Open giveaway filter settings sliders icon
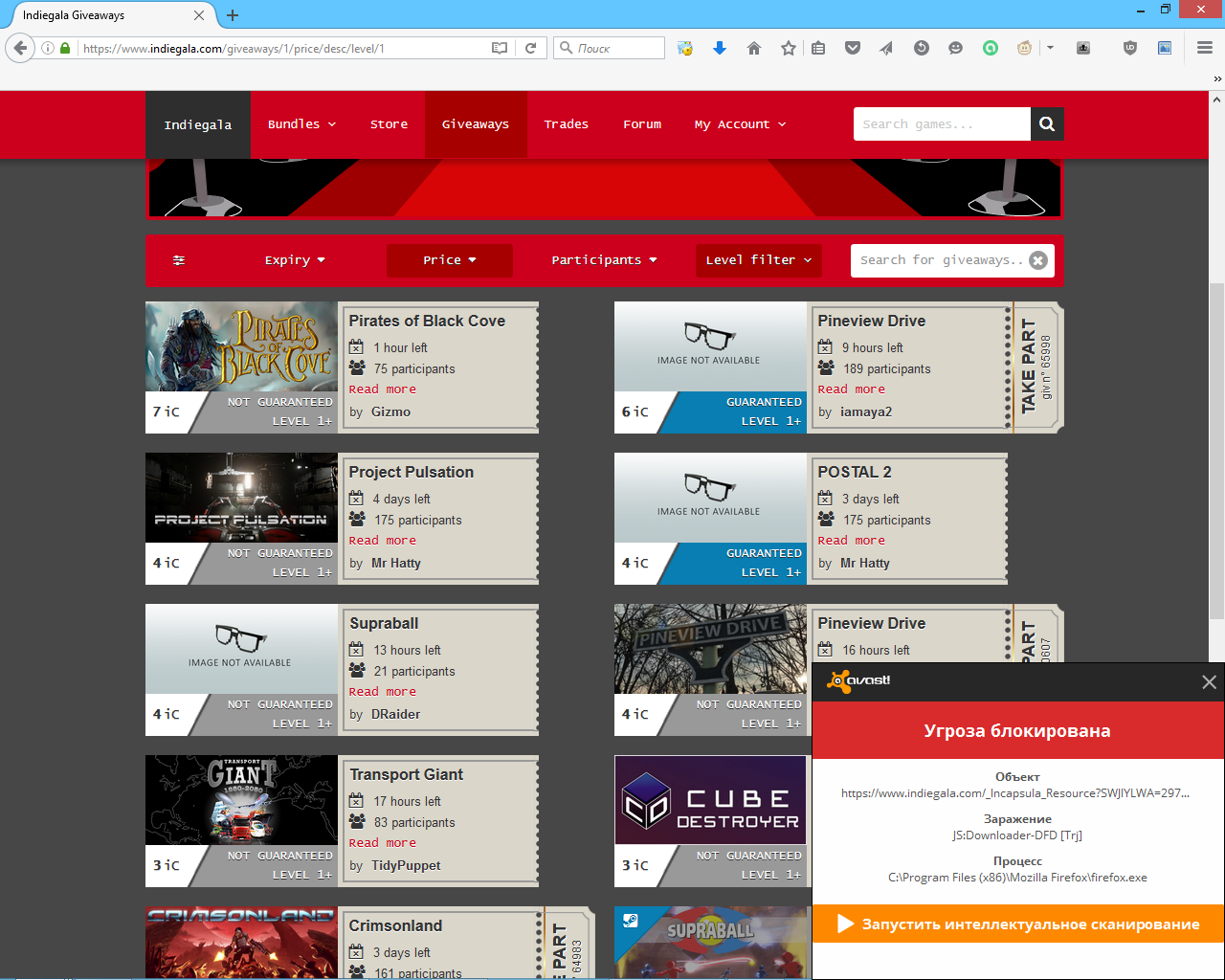This screenshot has height=980, width=1225. 179,260
